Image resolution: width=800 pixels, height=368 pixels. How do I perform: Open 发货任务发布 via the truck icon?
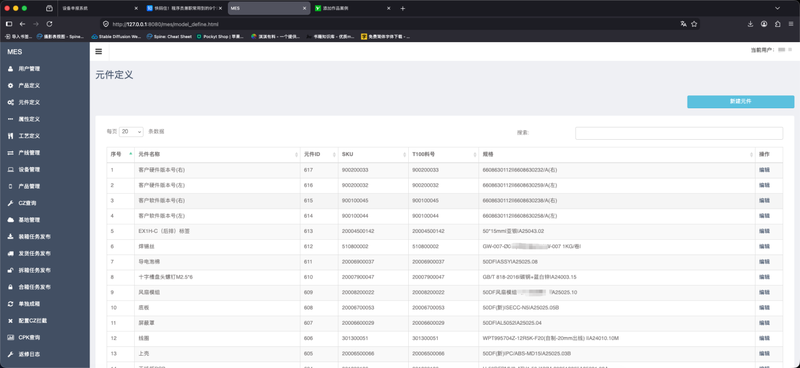(11, 254)
